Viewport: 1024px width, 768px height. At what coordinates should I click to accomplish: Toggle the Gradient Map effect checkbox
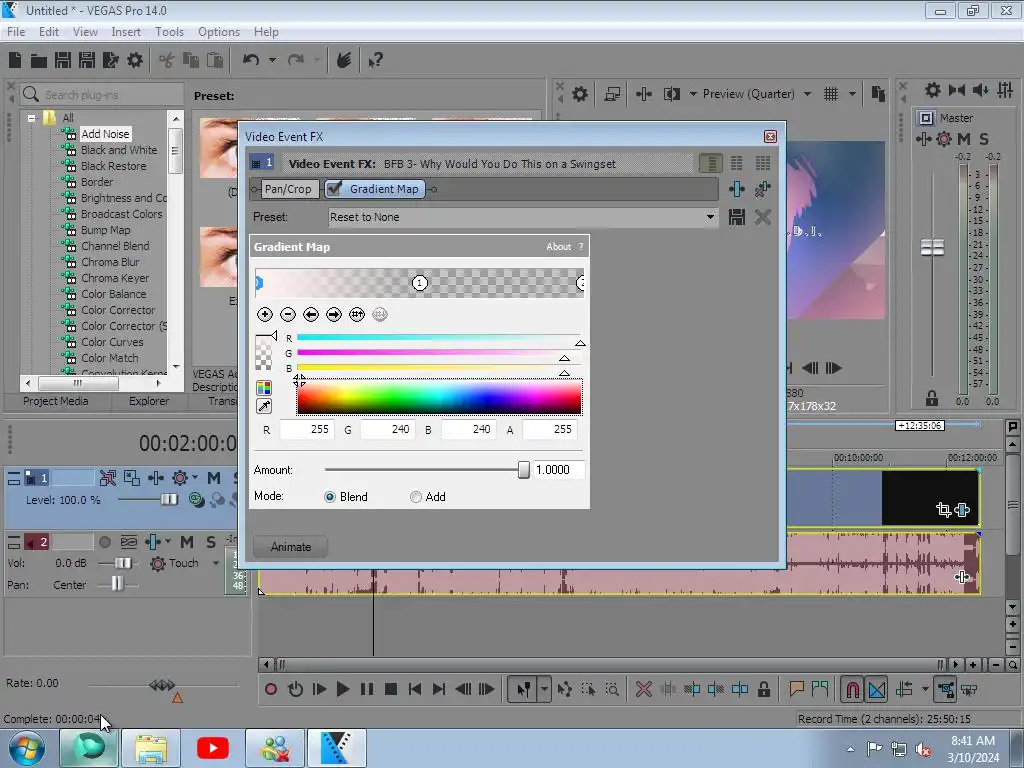(334, 189)
